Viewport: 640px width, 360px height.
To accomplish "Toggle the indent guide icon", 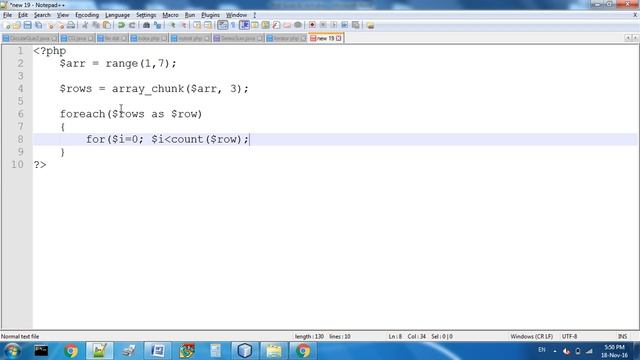I will [244, 25].
